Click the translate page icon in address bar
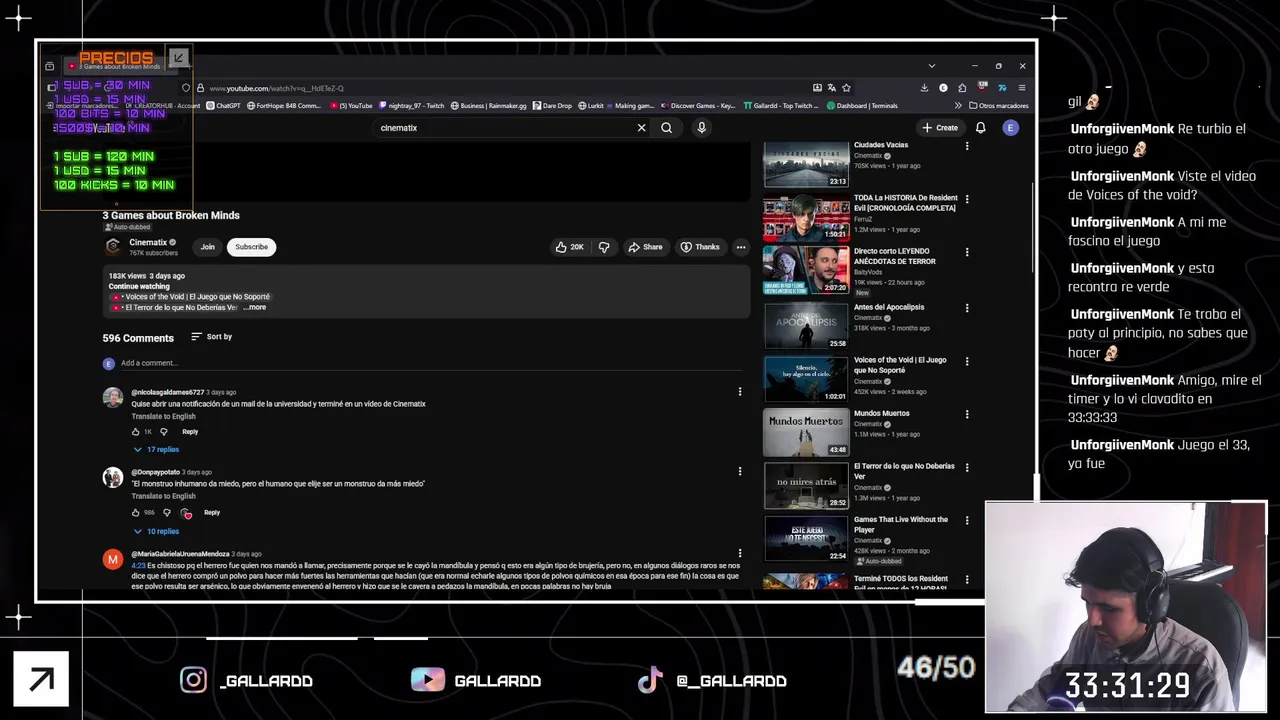The height and width of the screenshot is (720, 1280). [x=831, y=88]
